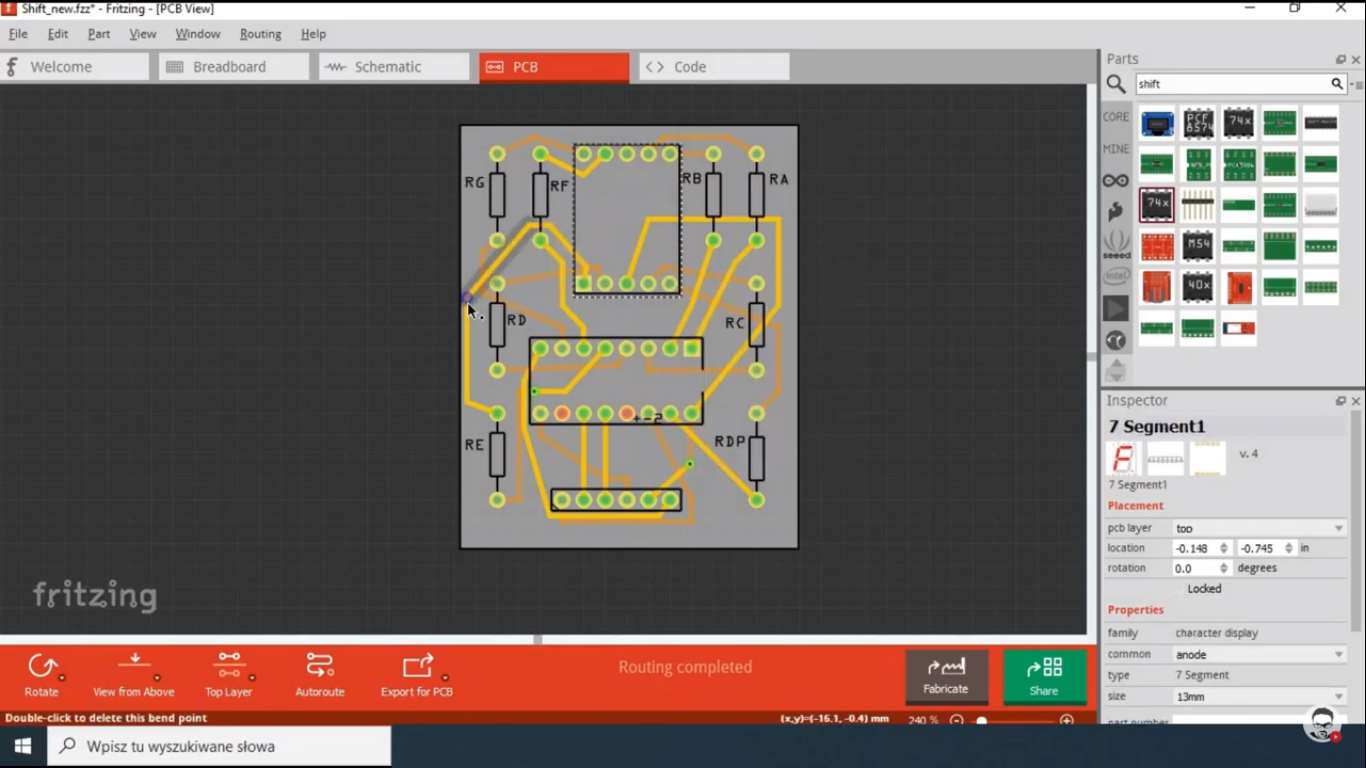Viewport: 1366px width, 768px height.
Task: Run the Autoroute tool
Action: click(320, 675)
